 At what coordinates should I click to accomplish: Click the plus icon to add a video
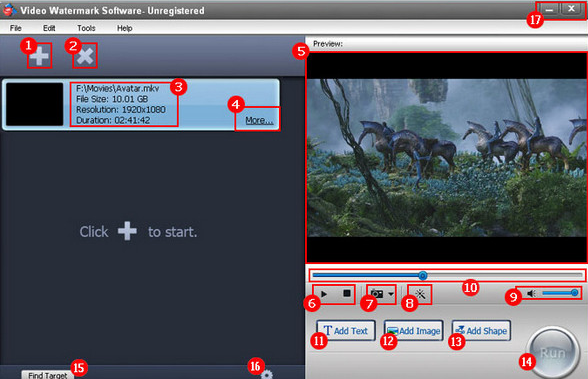click(x=39, y=56)
